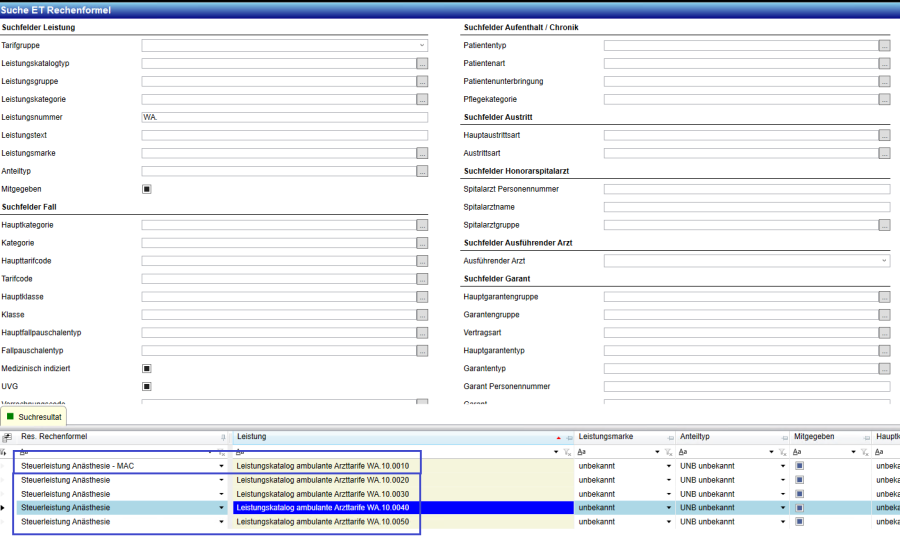Viewport: 900px width, 550px height.
Task: Toggle the Mitgegeben search checkbox
Action: [x=146, y=189]
